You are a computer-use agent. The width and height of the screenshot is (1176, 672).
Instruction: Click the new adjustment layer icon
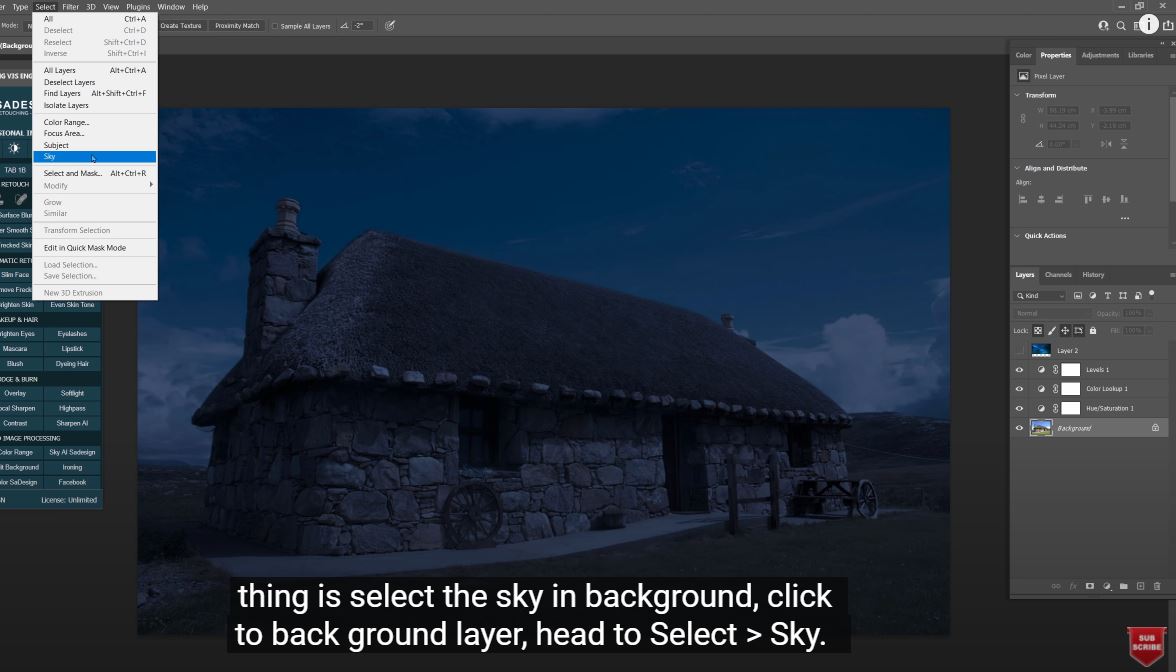click(1107, 586)
